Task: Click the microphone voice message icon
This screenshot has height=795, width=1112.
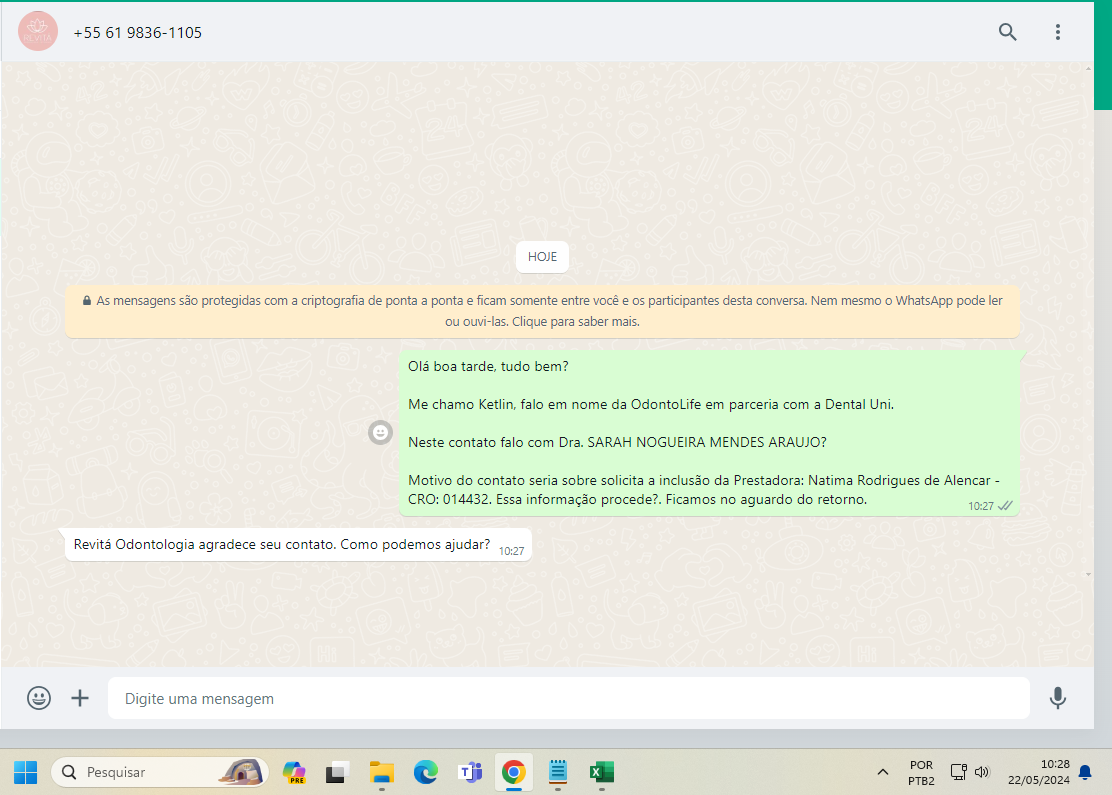Action: pyautogui.click(x=1057, y=698)
